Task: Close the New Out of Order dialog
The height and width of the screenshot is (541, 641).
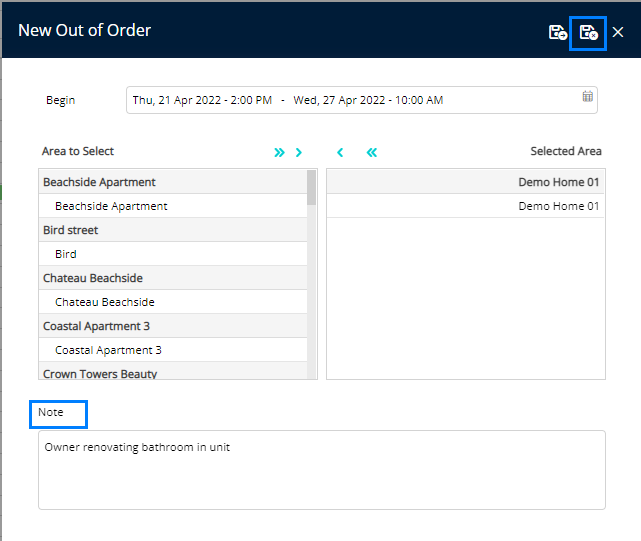Action: (x=618, y=32)
